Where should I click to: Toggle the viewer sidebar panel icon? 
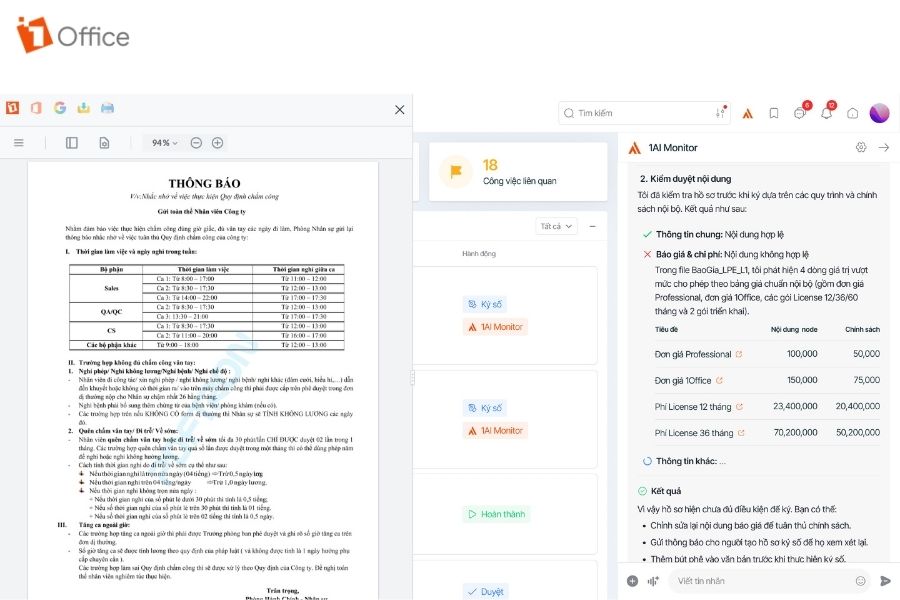(x=72, y=142)
